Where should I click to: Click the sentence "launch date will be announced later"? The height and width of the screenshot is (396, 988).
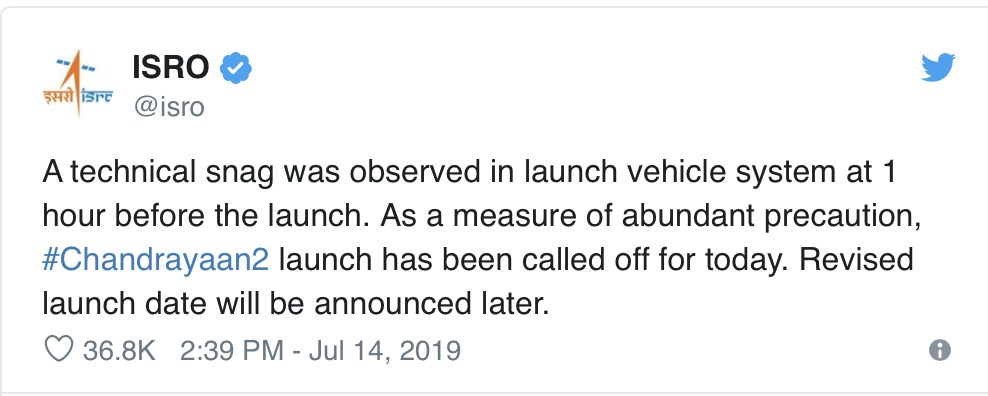[296, 304]
